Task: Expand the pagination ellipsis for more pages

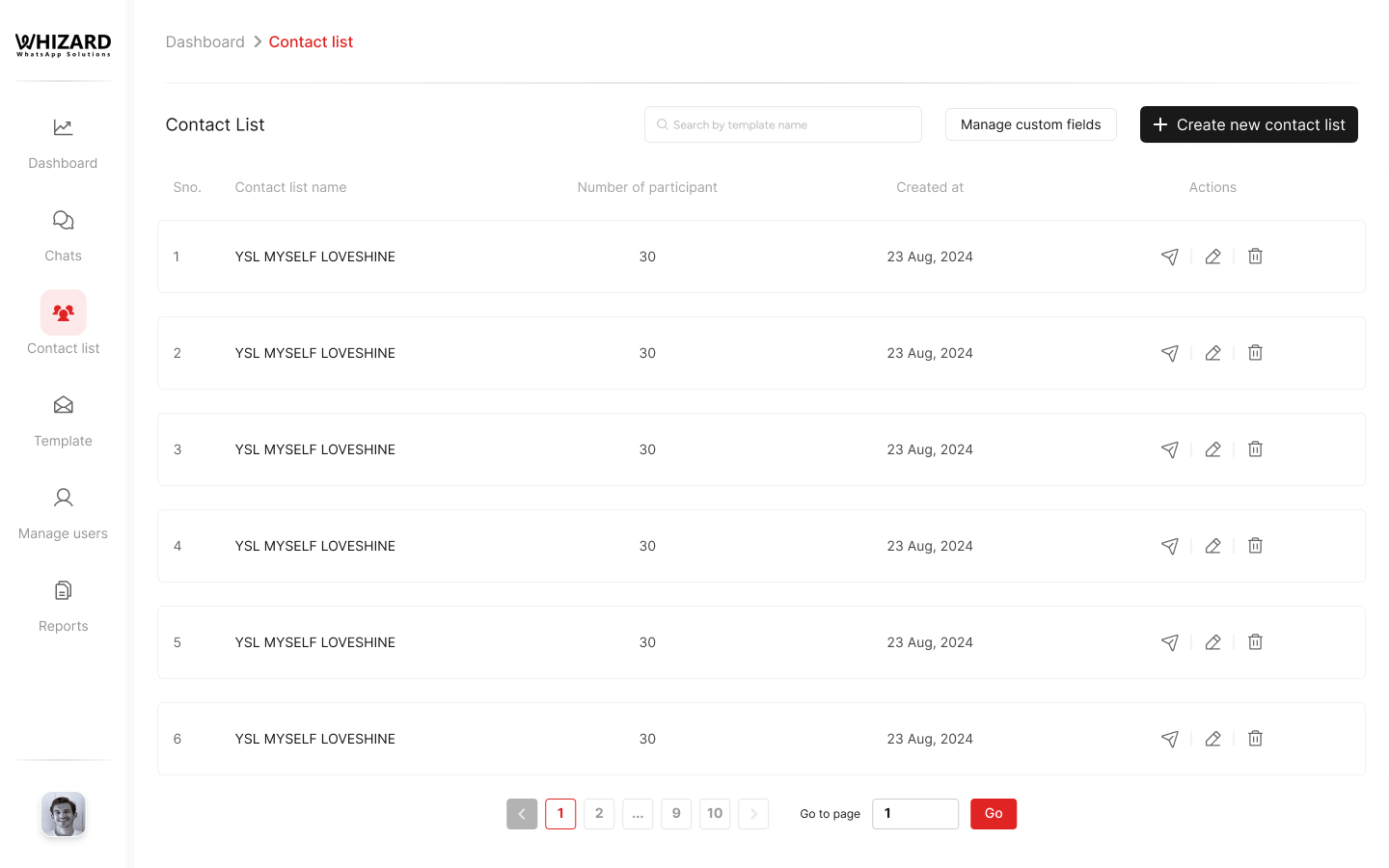Action: (638, 814)
